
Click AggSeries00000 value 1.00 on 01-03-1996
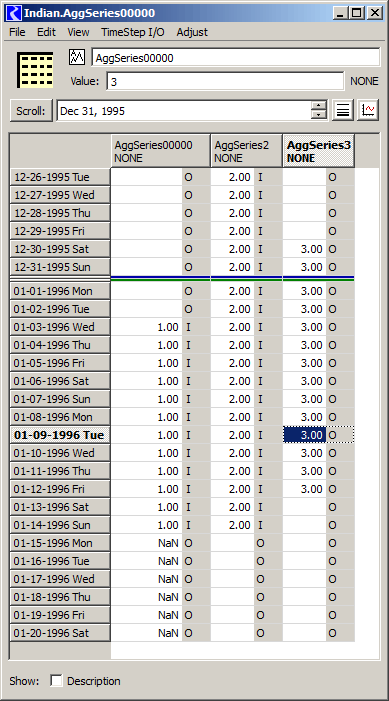147,327
